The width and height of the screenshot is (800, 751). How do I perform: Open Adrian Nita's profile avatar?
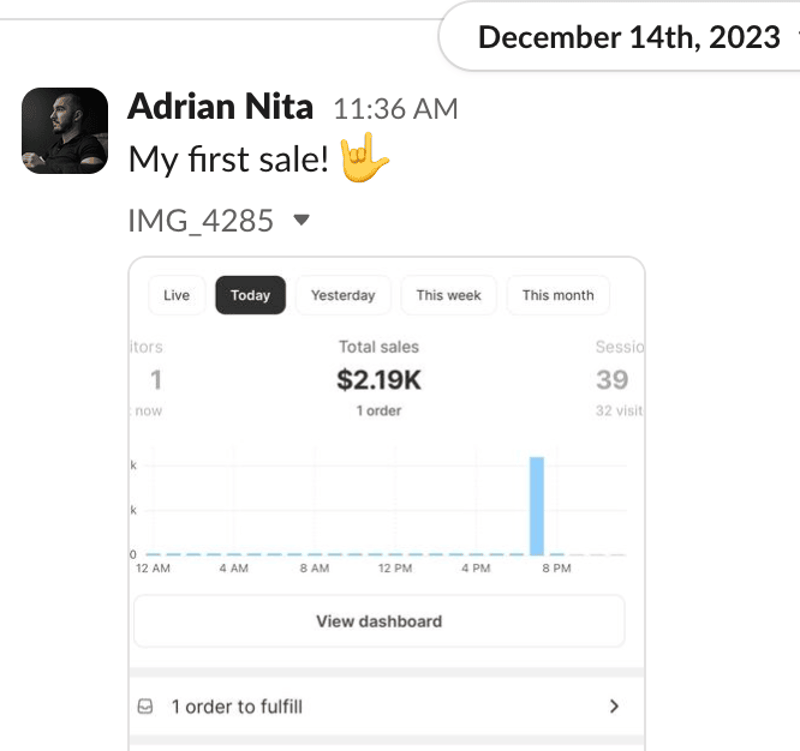(x=65, y=131)
